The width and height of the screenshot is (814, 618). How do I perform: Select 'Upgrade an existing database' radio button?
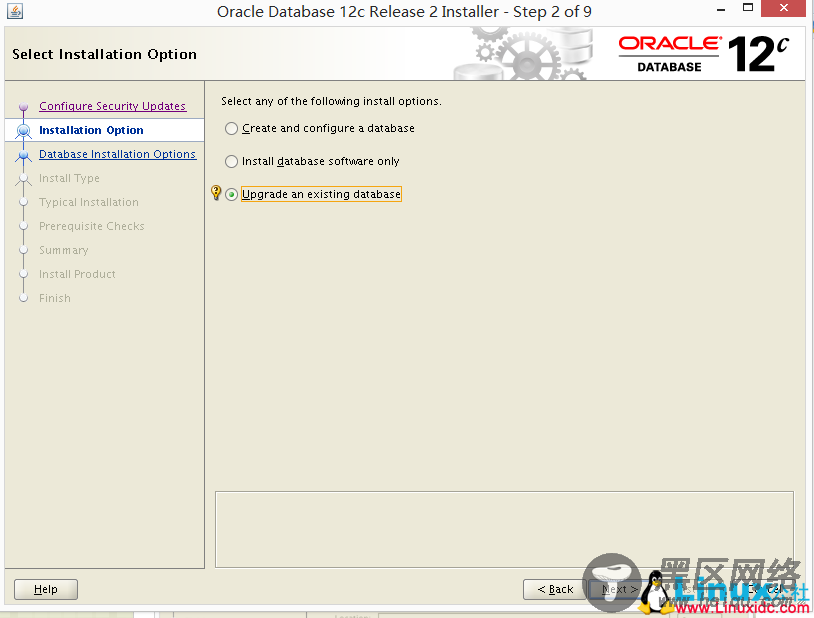point(232,195)
